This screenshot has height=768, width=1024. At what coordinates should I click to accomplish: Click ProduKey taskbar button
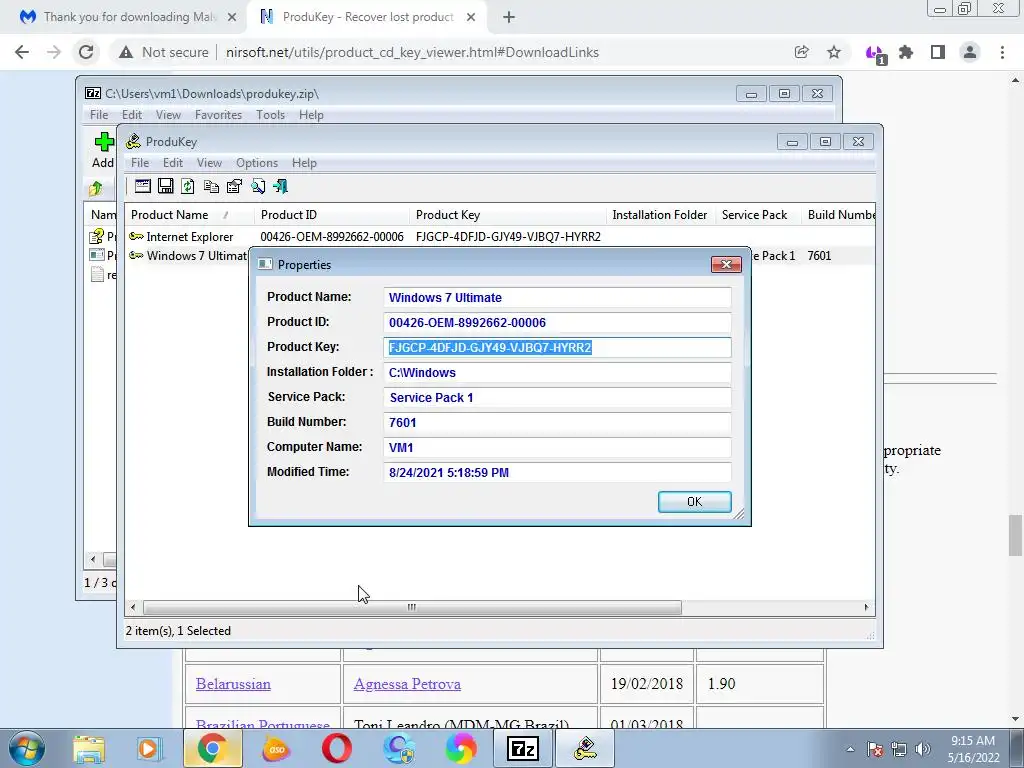tap(585, 748)
